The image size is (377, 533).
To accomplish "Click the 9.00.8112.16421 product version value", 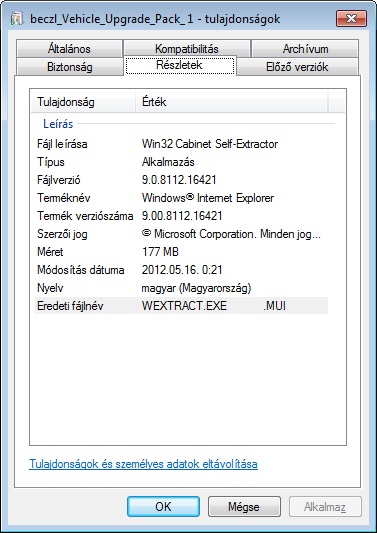I will (x=182, y=216).
